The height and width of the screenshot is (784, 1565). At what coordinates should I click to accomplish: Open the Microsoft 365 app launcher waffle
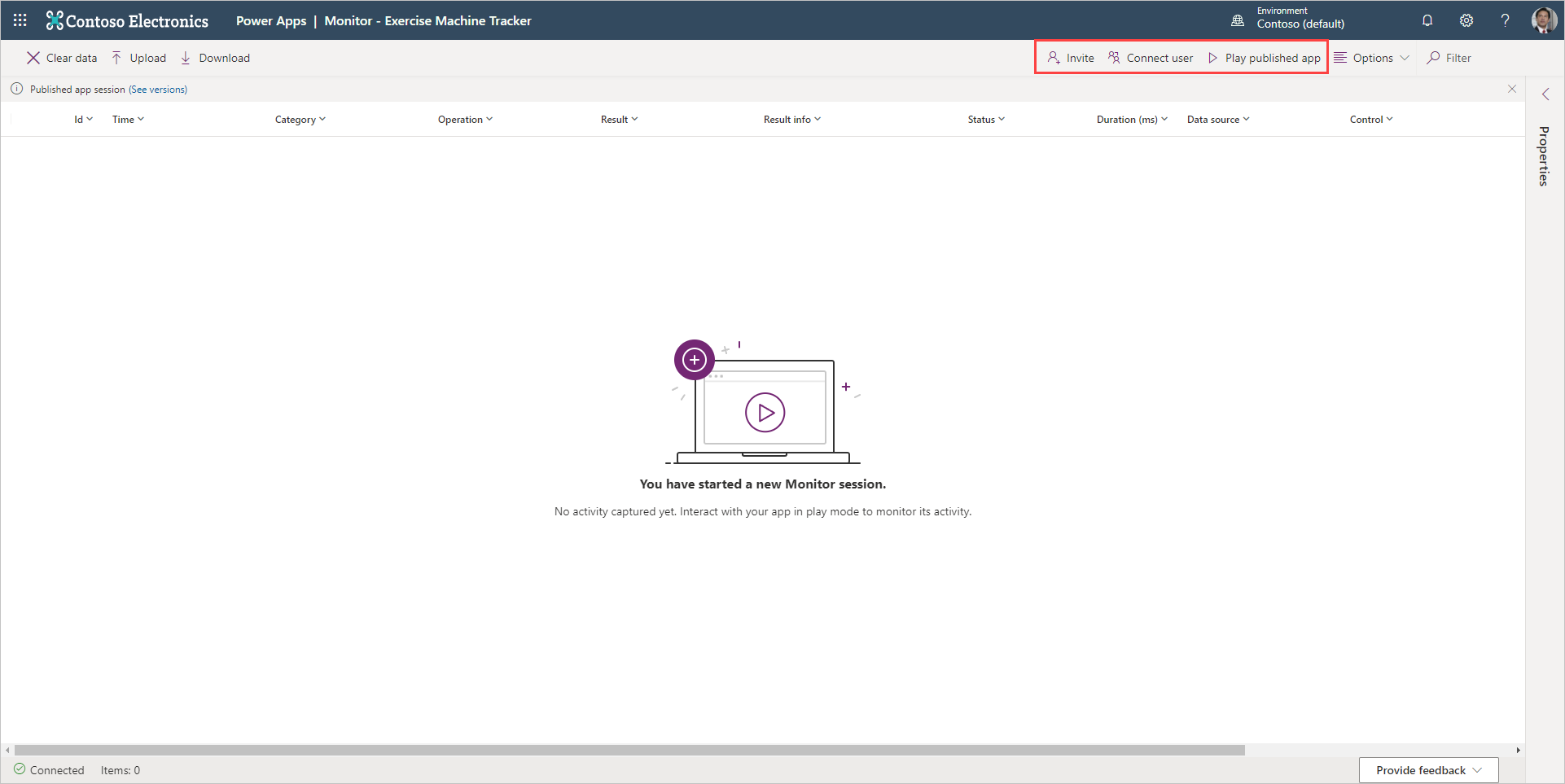tap(20, 20)
